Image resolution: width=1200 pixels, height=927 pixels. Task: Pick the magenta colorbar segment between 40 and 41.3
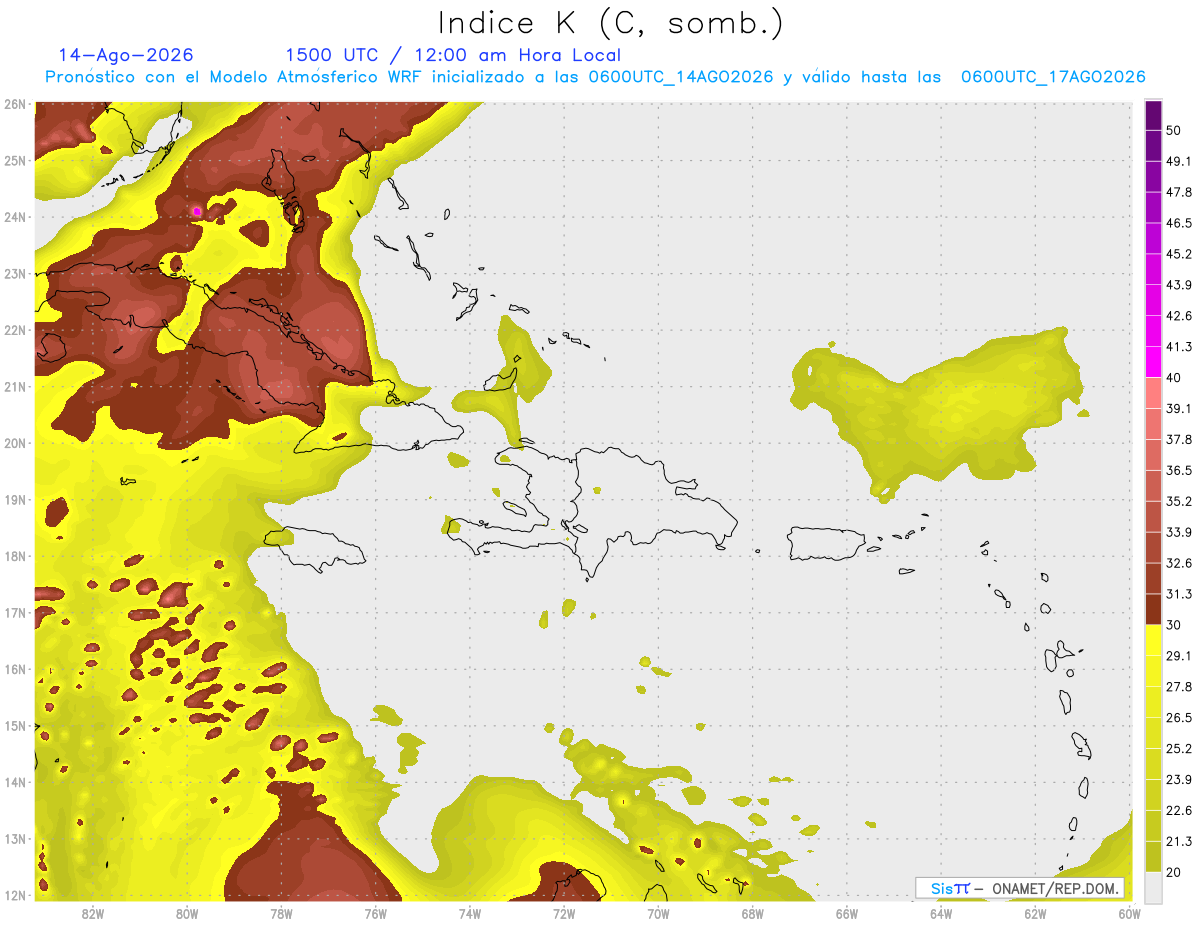tap(1153, 362)
